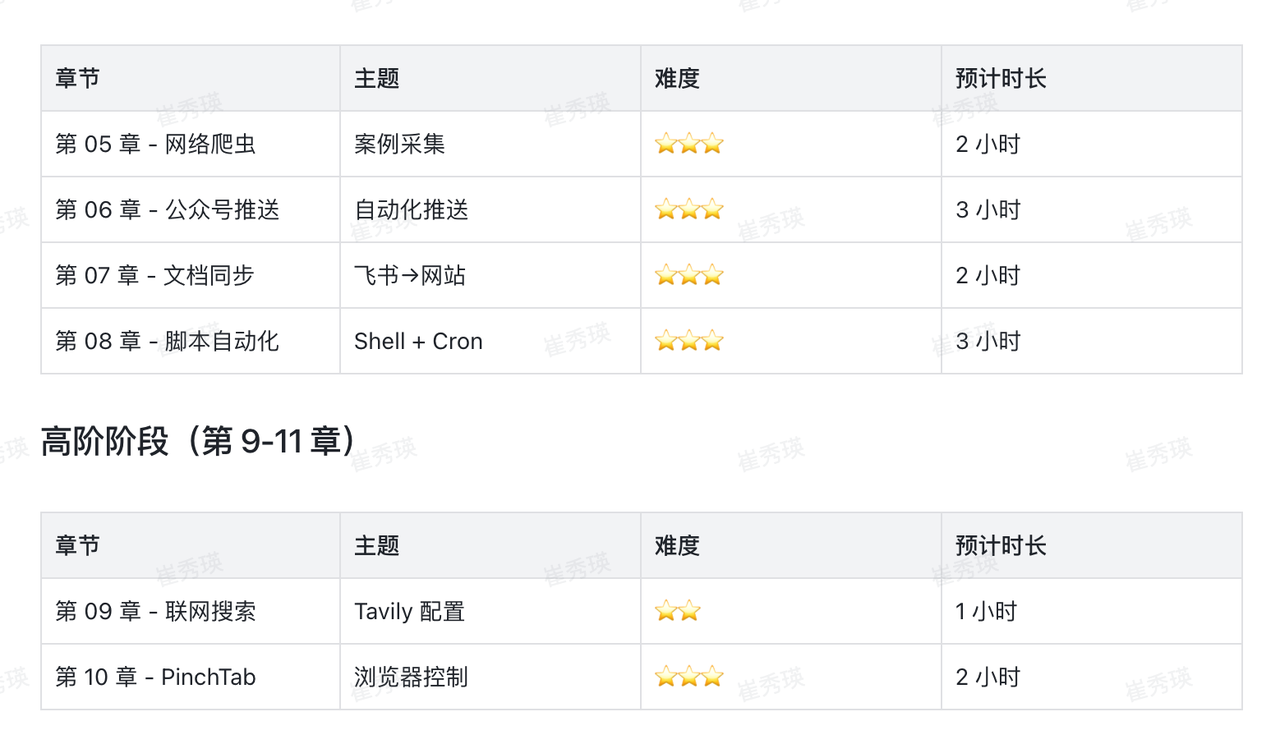
Task: Click the 第 07 章 - 文档同步 entry
Action: tap(156, 276)
